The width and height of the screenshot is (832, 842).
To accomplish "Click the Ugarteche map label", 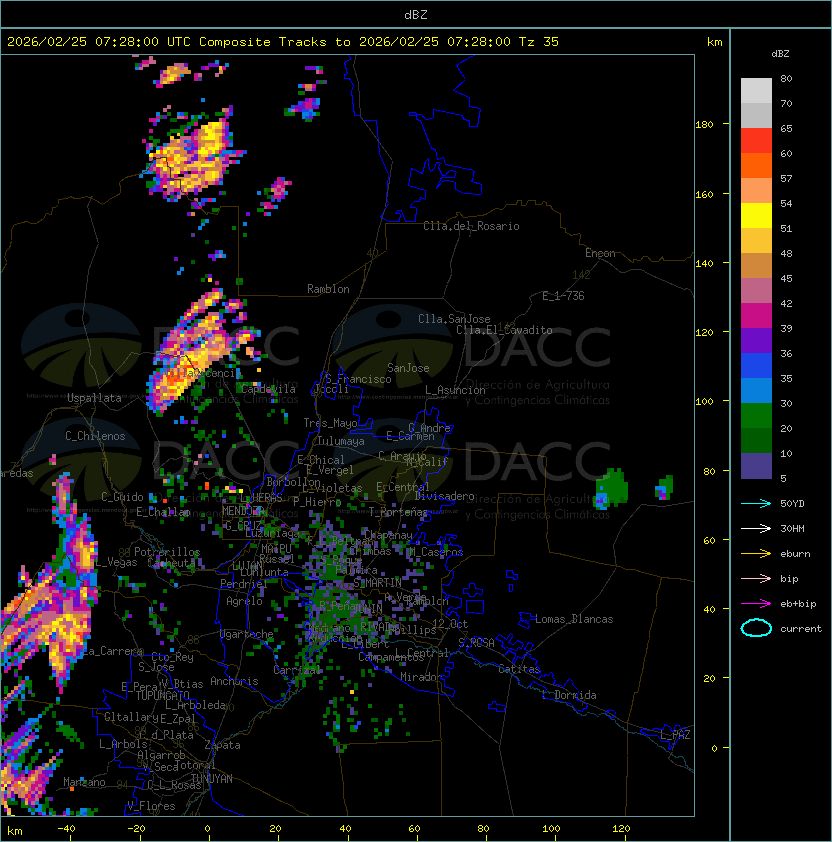I will click(246, 634).
